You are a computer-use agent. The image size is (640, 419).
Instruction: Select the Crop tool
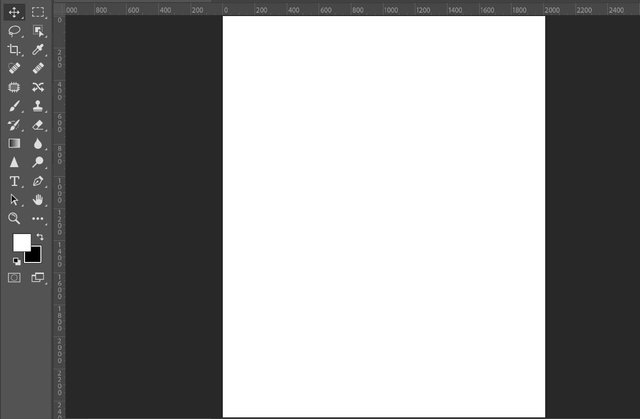(x=14, y=50)
